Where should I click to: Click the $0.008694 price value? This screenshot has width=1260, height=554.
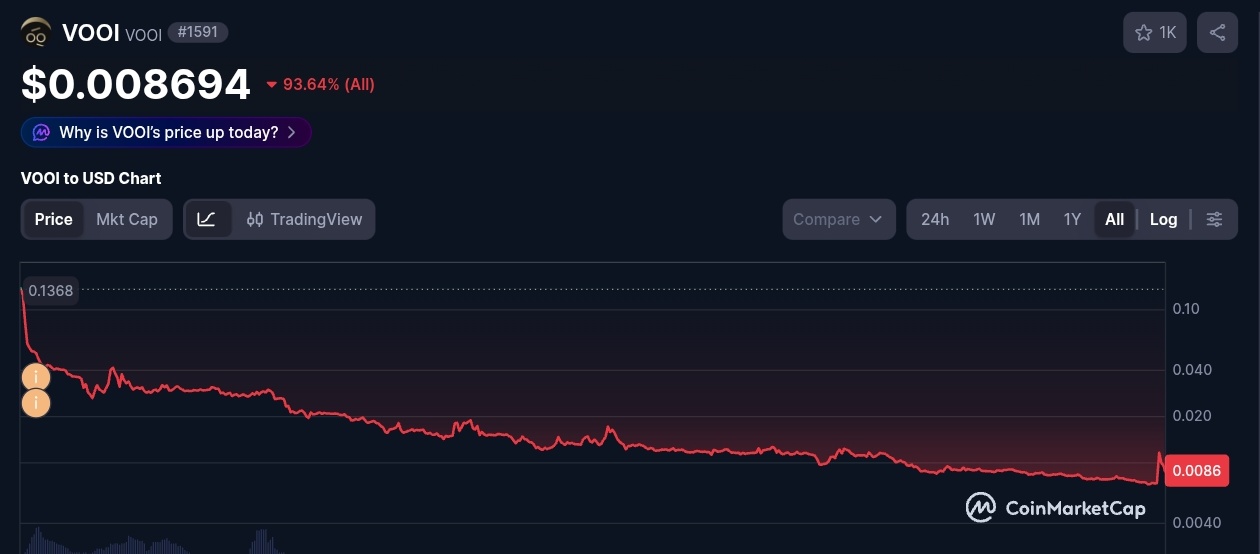coord(136,85)
